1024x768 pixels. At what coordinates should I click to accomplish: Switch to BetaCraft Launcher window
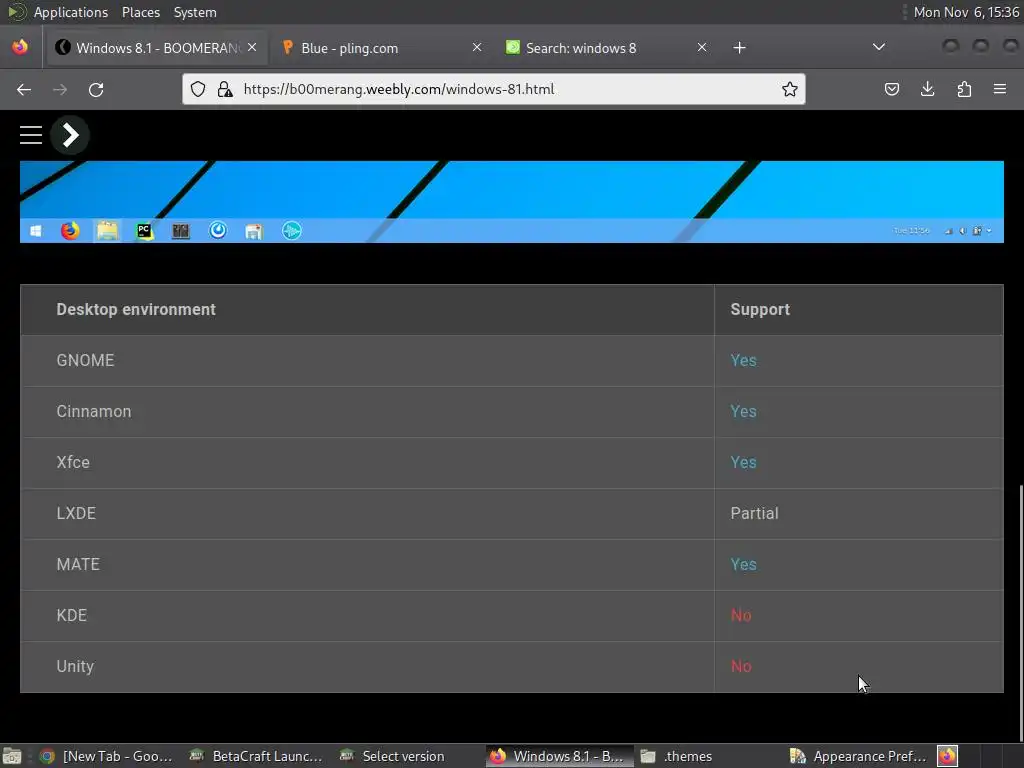pyautogui.click(x=255, y=756)
